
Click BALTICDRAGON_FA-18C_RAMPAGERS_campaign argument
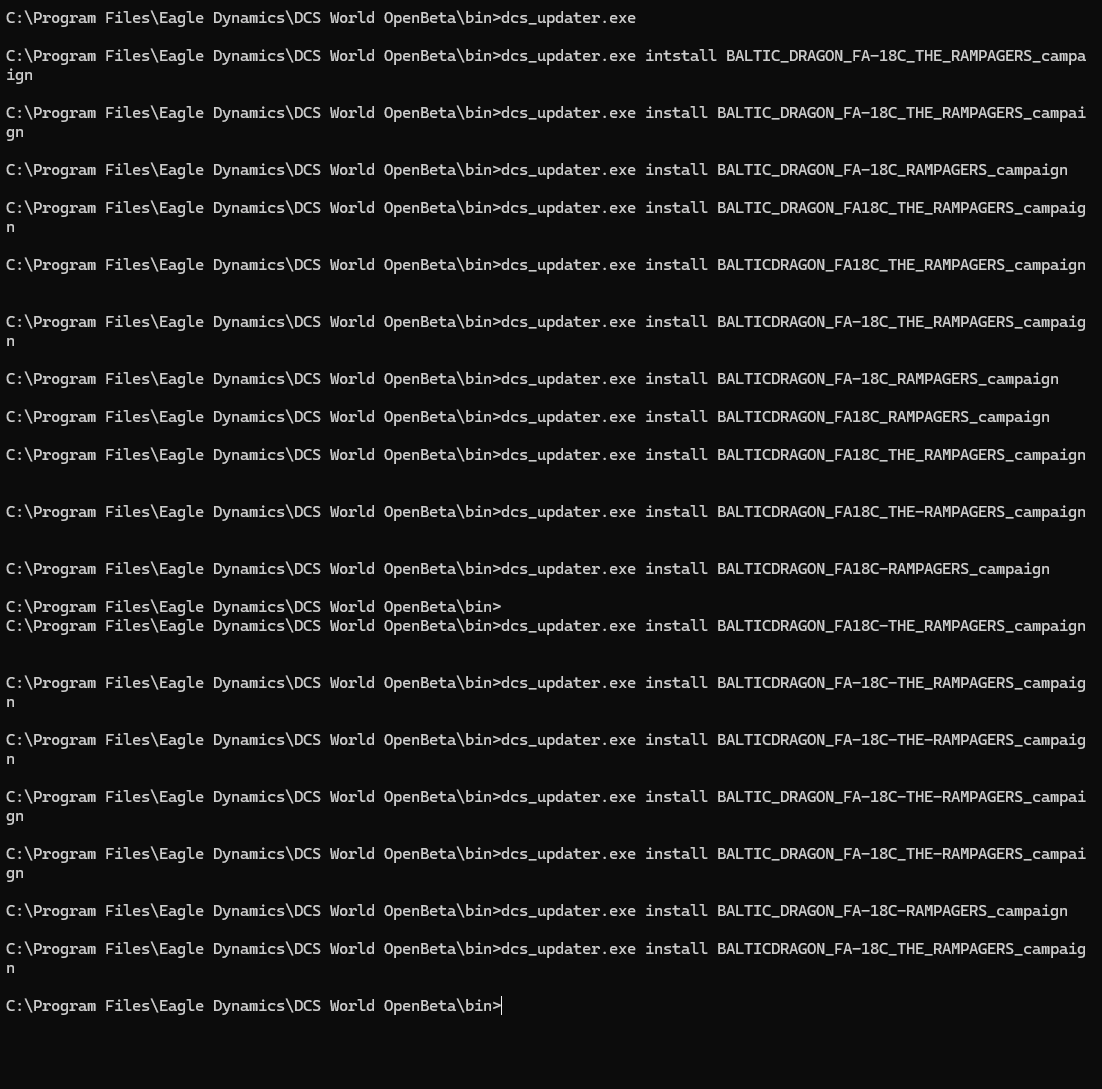[888, 379]
